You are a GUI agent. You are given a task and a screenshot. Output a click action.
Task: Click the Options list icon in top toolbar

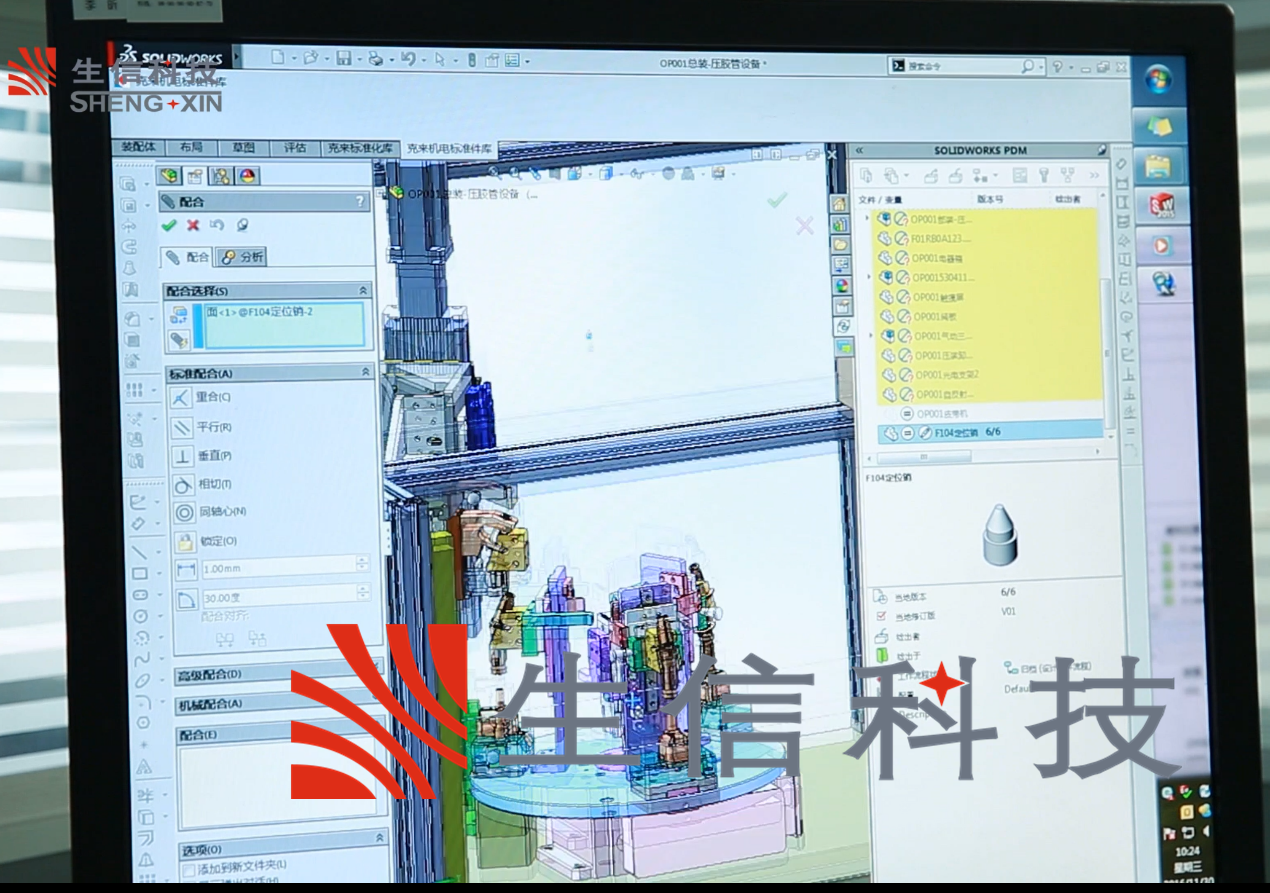point(511,61)
